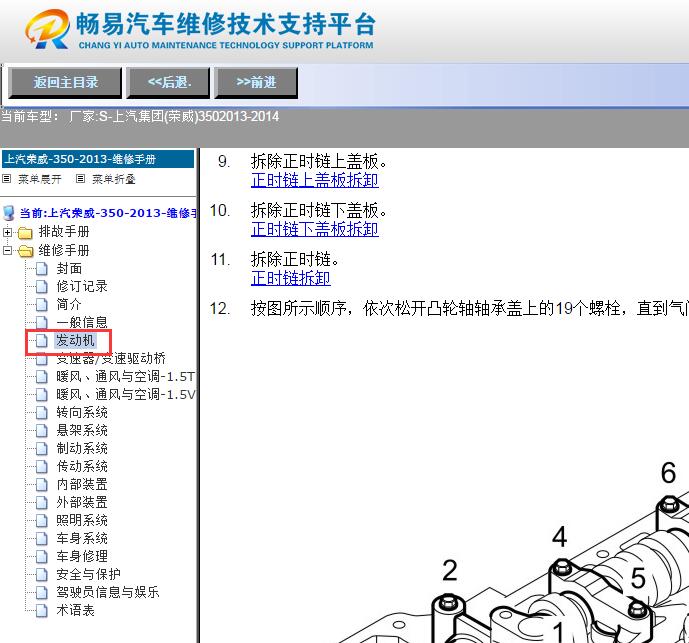The width and height of the screenshot is (689, 643).
Task: Select the 排故手册 folder icon
Action: [x=25, y=232]
